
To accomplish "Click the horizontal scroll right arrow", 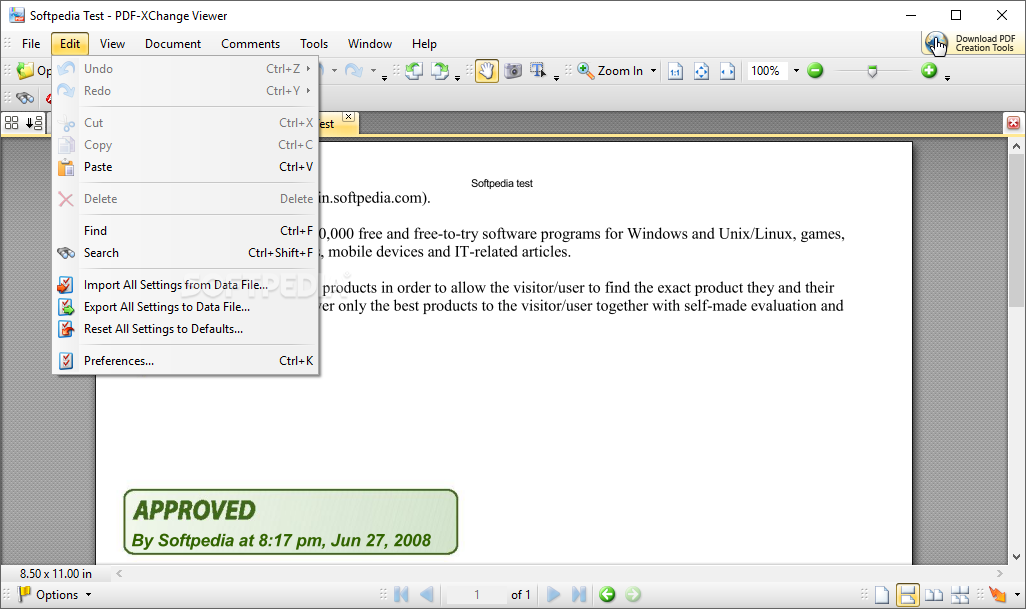I will [999, 574].
